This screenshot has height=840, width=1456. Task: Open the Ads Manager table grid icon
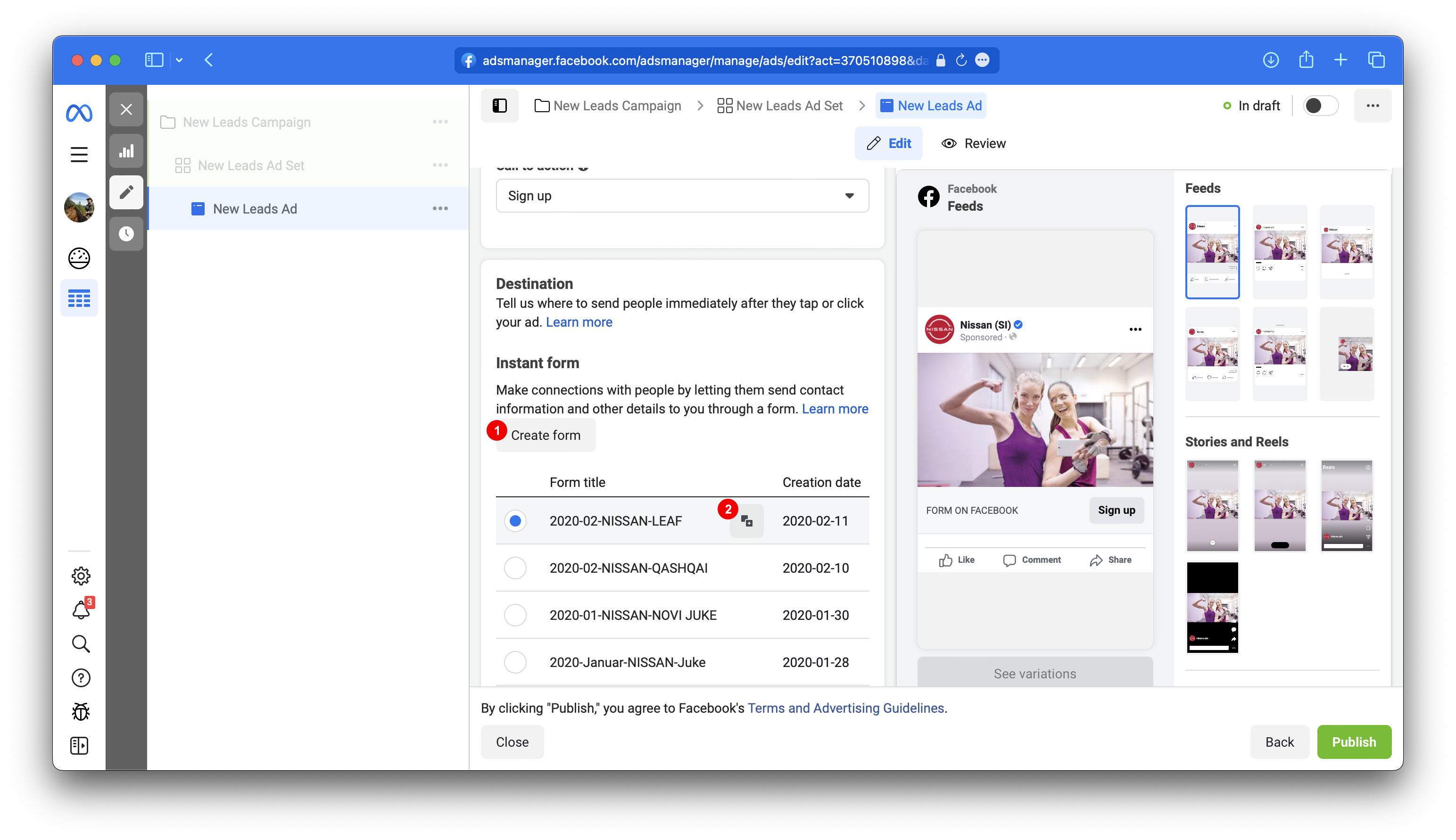79,298
